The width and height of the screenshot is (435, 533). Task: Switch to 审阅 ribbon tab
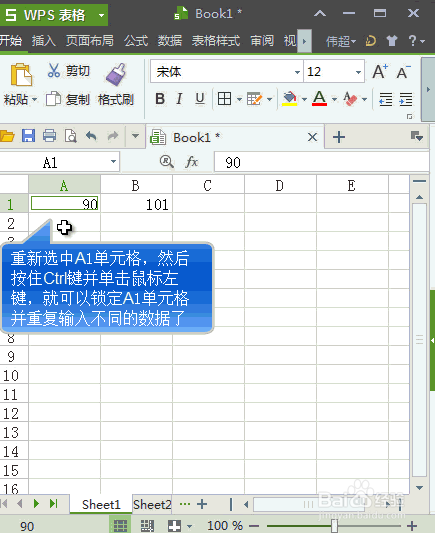tap(262, 41)
